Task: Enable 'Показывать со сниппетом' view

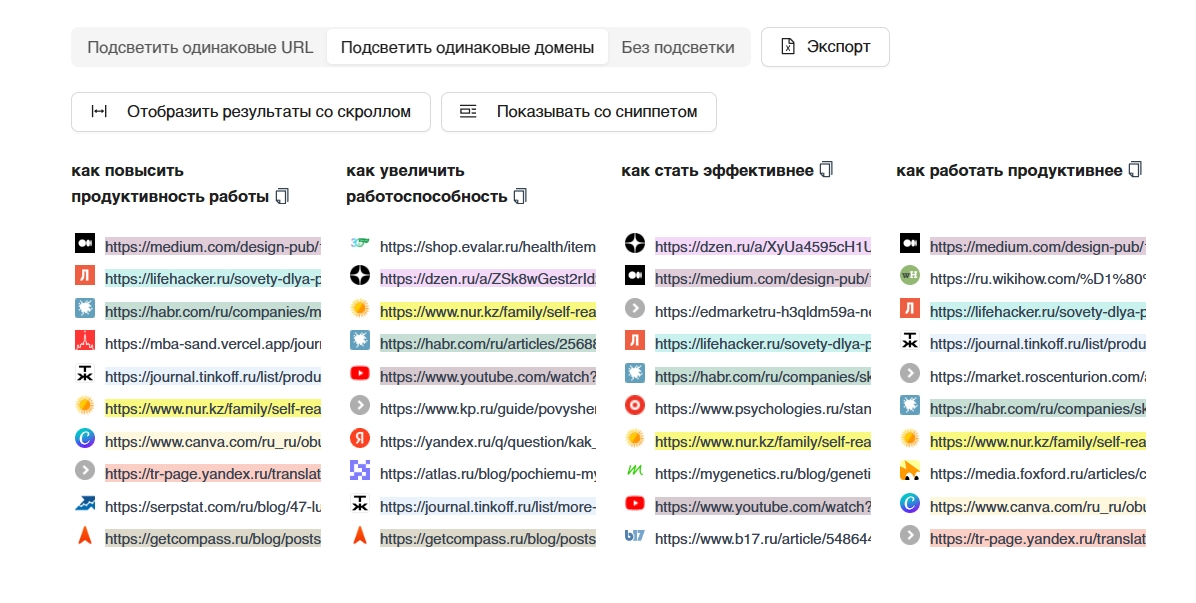Action: point(579,112)
